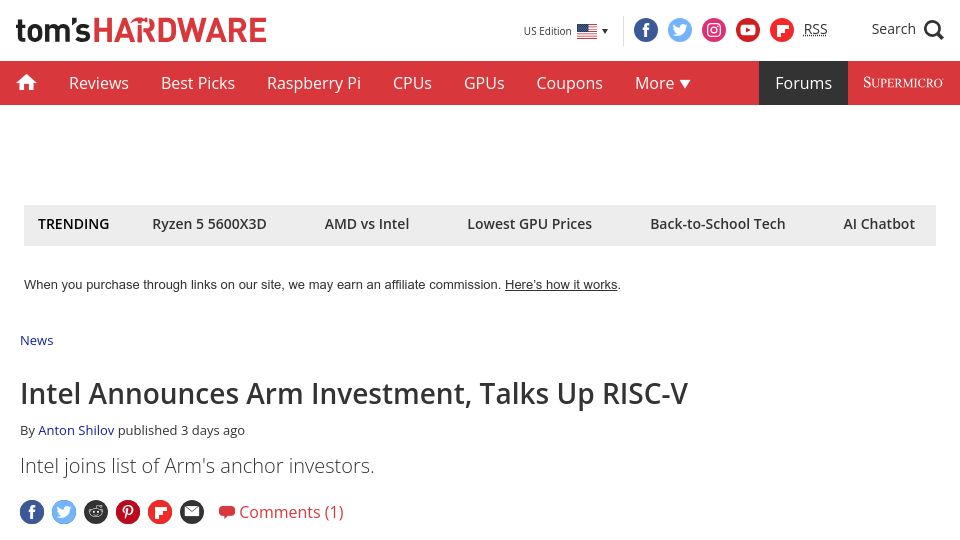Open Tom's Hardware Facebook page in header
This screenshot has height=540, width=960.
[645, 30]
